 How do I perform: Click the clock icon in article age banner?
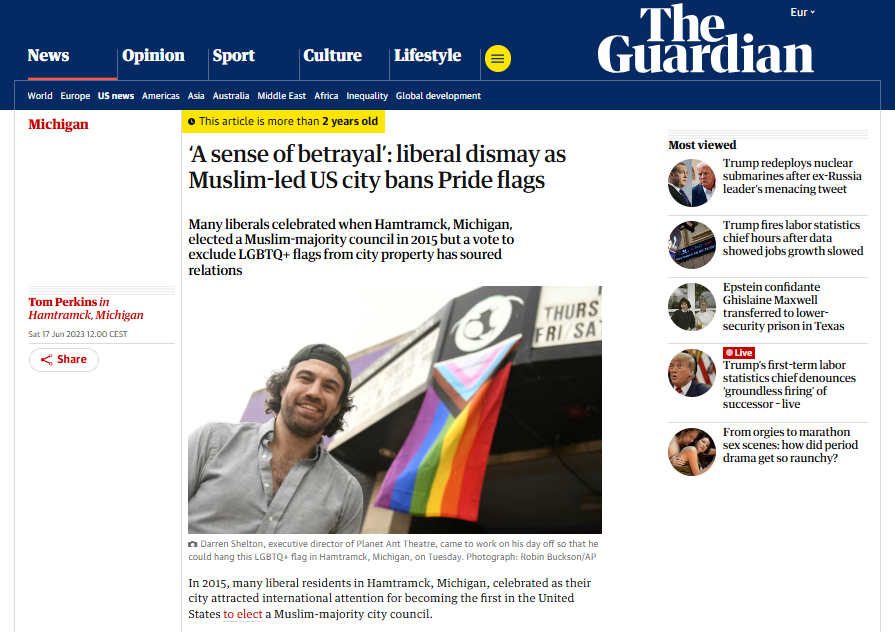click(192, 122)
